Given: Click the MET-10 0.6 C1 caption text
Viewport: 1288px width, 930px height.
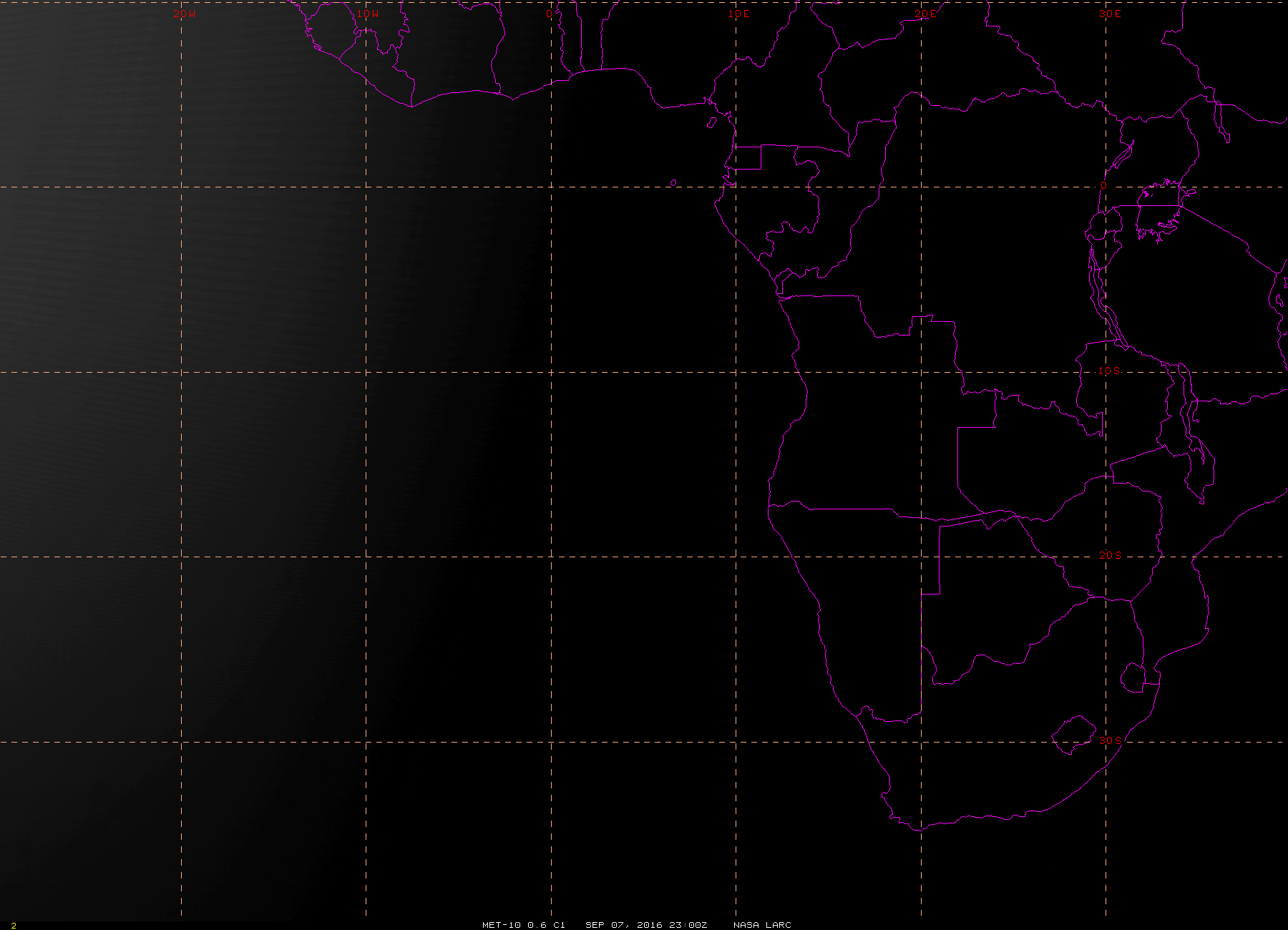Looking at the screenshot, I should tap(524, 925).
